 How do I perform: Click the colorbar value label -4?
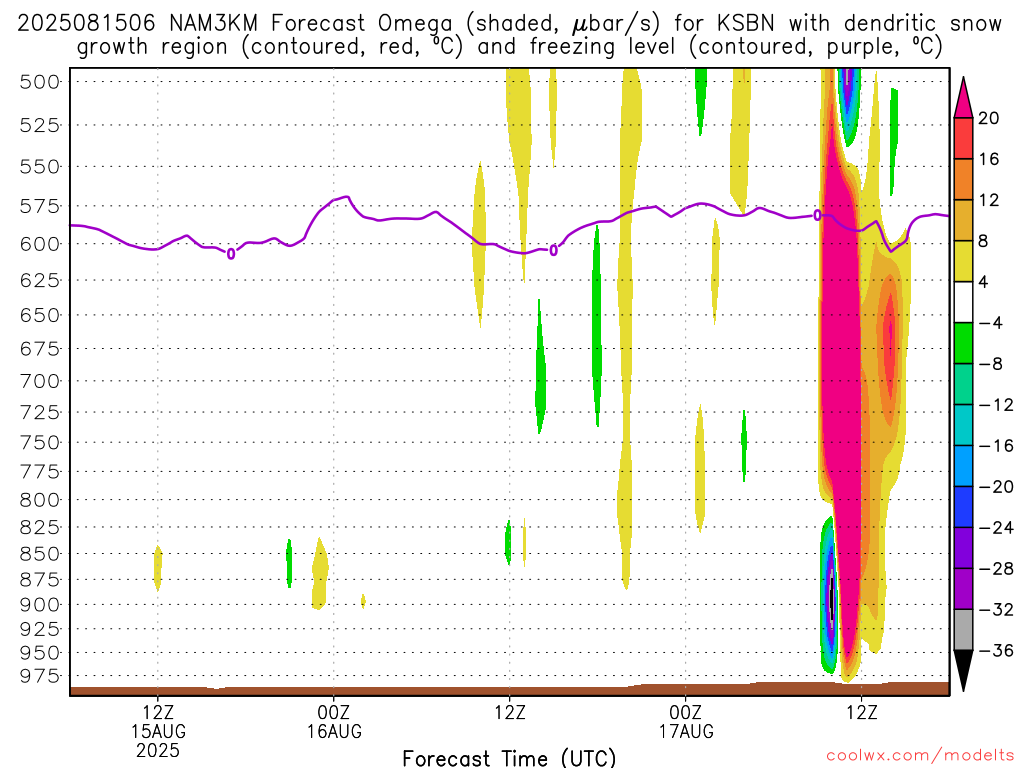point(991,323)
